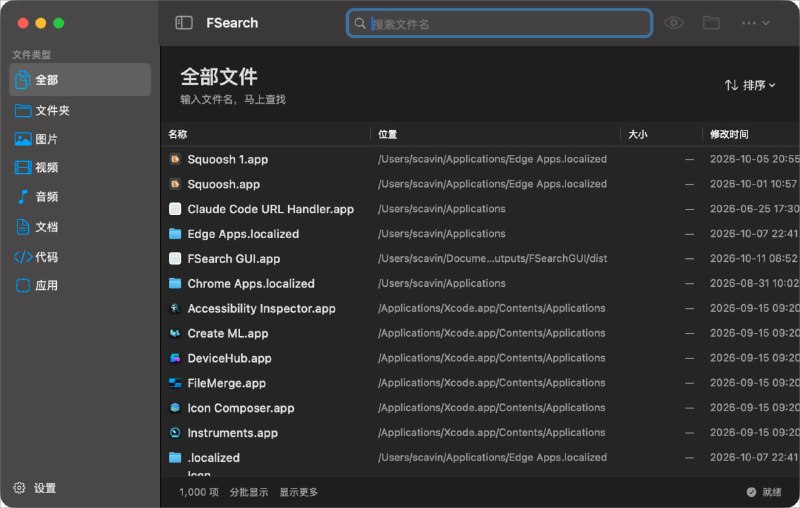Image resolution: width=800 pixels, height=508 pixels.
Task: Click the Icon Composer.app icon
Action: [x=175, y=408]
